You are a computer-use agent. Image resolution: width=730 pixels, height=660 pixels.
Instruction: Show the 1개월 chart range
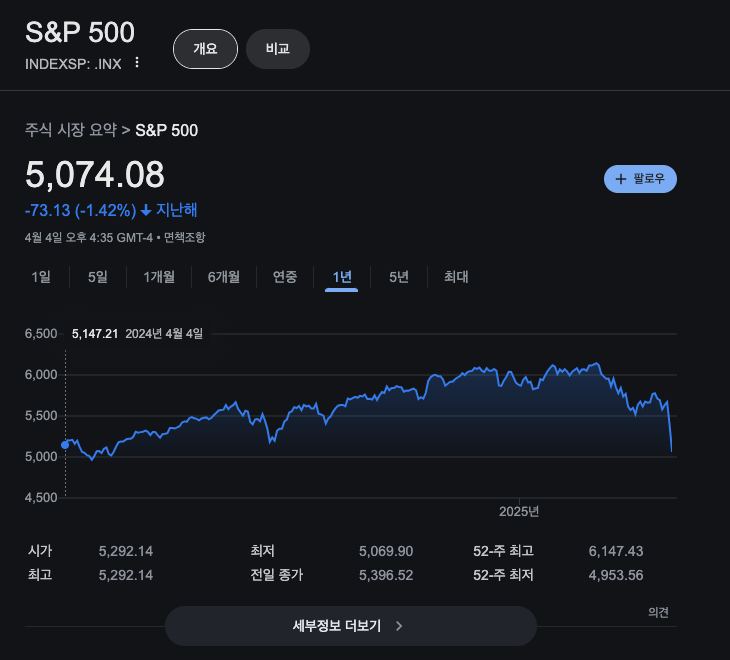pos(159,277)
